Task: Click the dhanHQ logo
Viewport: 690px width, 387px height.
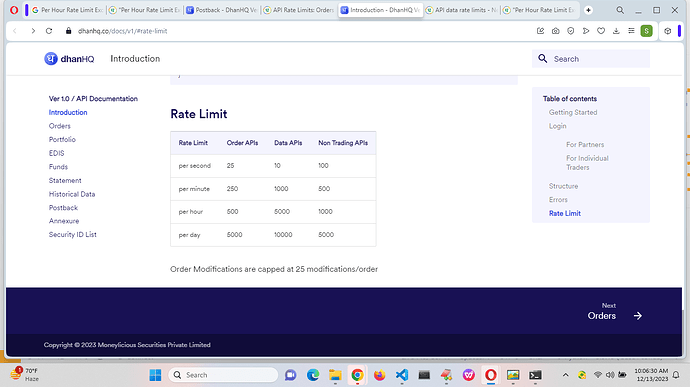Action: click(69, 59)
